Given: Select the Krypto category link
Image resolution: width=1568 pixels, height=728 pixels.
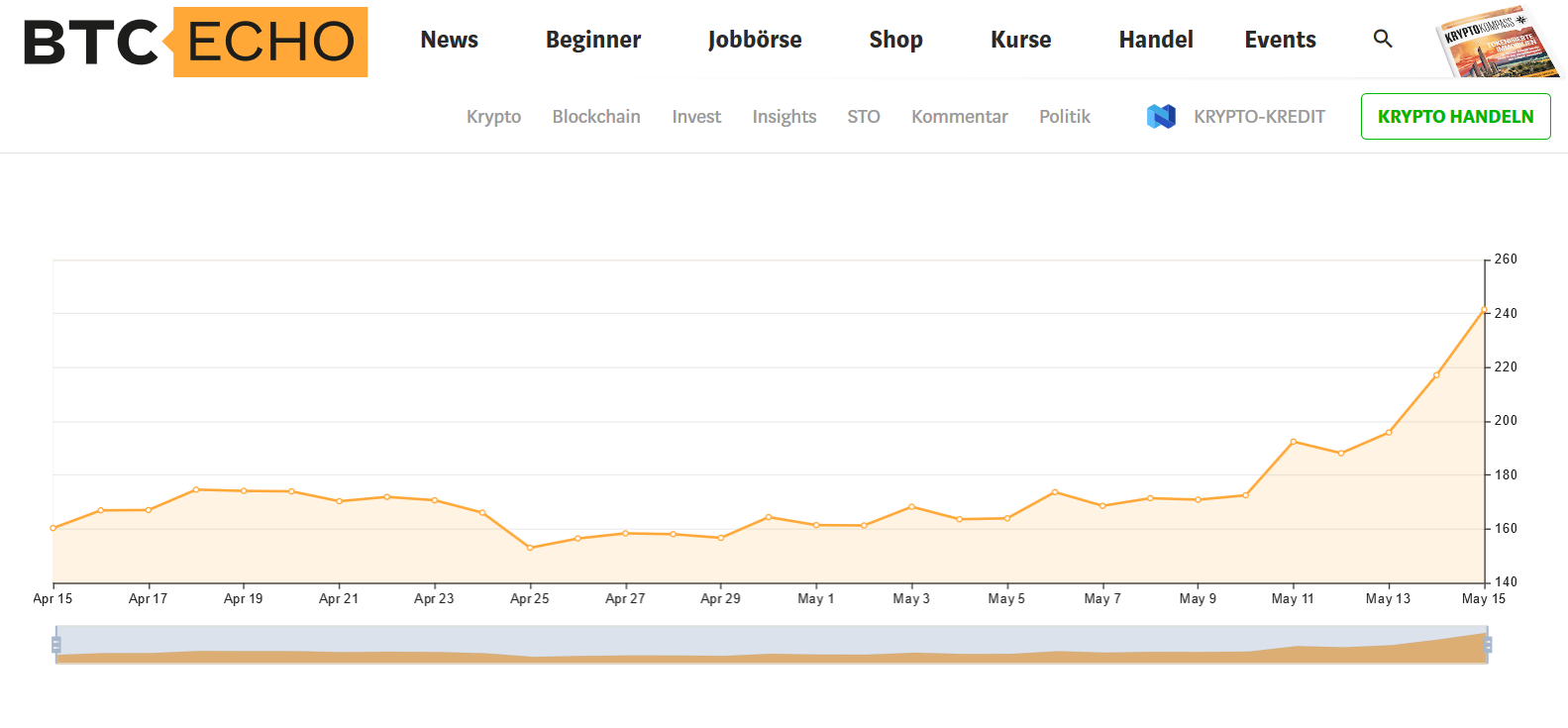Looking at the screenshot, I should click(493, 117).
